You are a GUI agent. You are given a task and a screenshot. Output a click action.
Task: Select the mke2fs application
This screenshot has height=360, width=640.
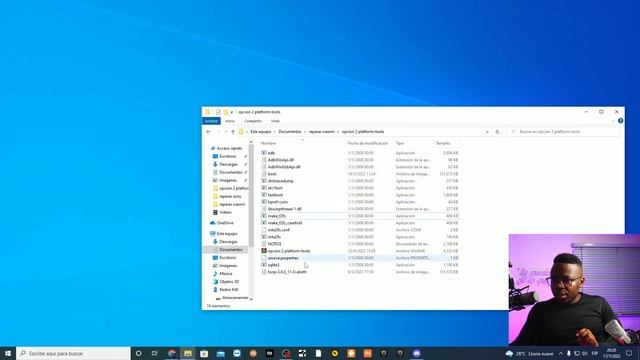tap(274, 237)
